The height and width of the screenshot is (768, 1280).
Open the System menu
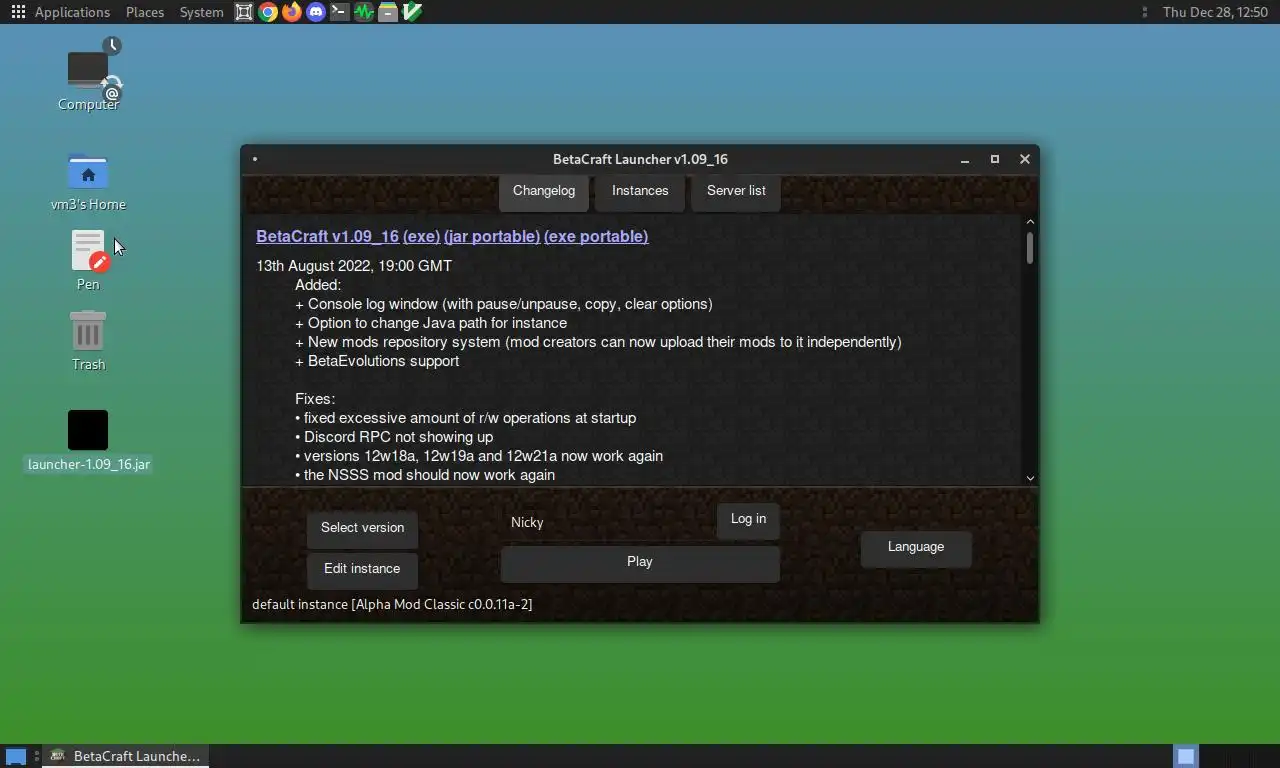tap(201, 12)
